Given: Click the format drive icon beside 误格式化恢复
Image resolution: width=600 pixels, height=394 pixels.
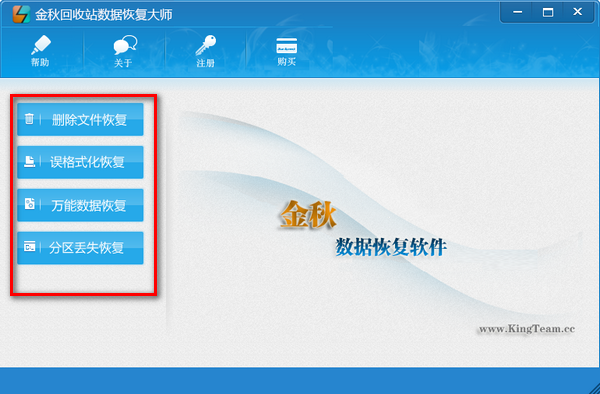Looking at the screenshot, I should click(x=29, y=161).
